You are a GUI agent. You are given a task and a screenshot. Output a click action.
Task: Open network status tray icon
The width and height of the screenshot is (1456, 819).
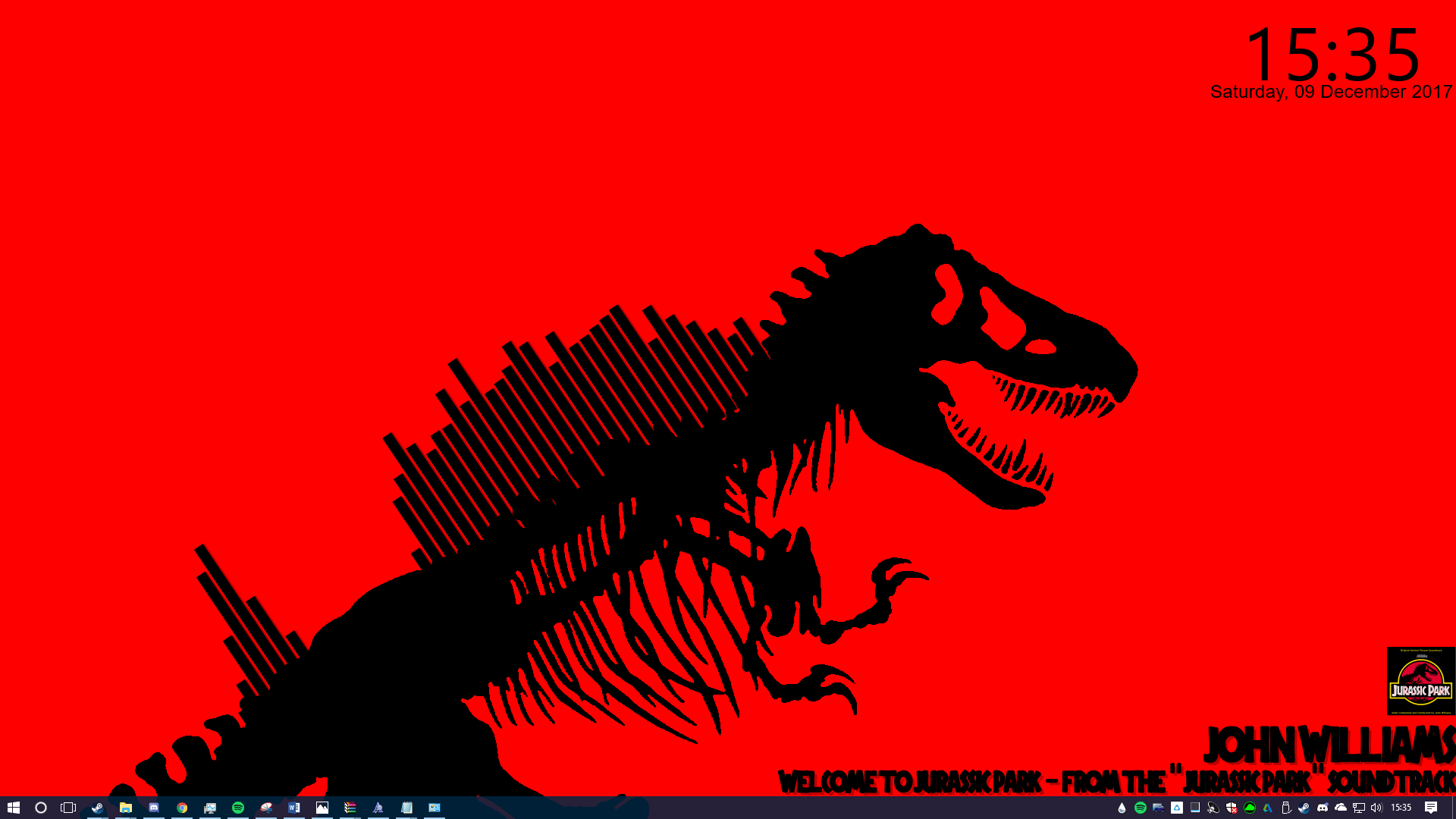pyautogui.click(x=1359, y=808)
